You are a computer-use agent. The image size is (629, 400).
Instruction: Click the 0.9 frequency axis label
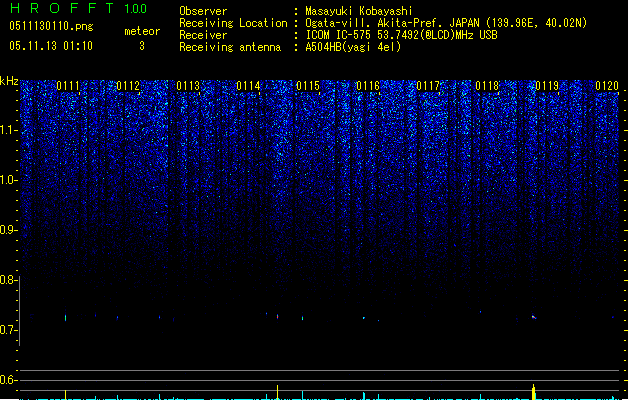(x=8, y=230)
